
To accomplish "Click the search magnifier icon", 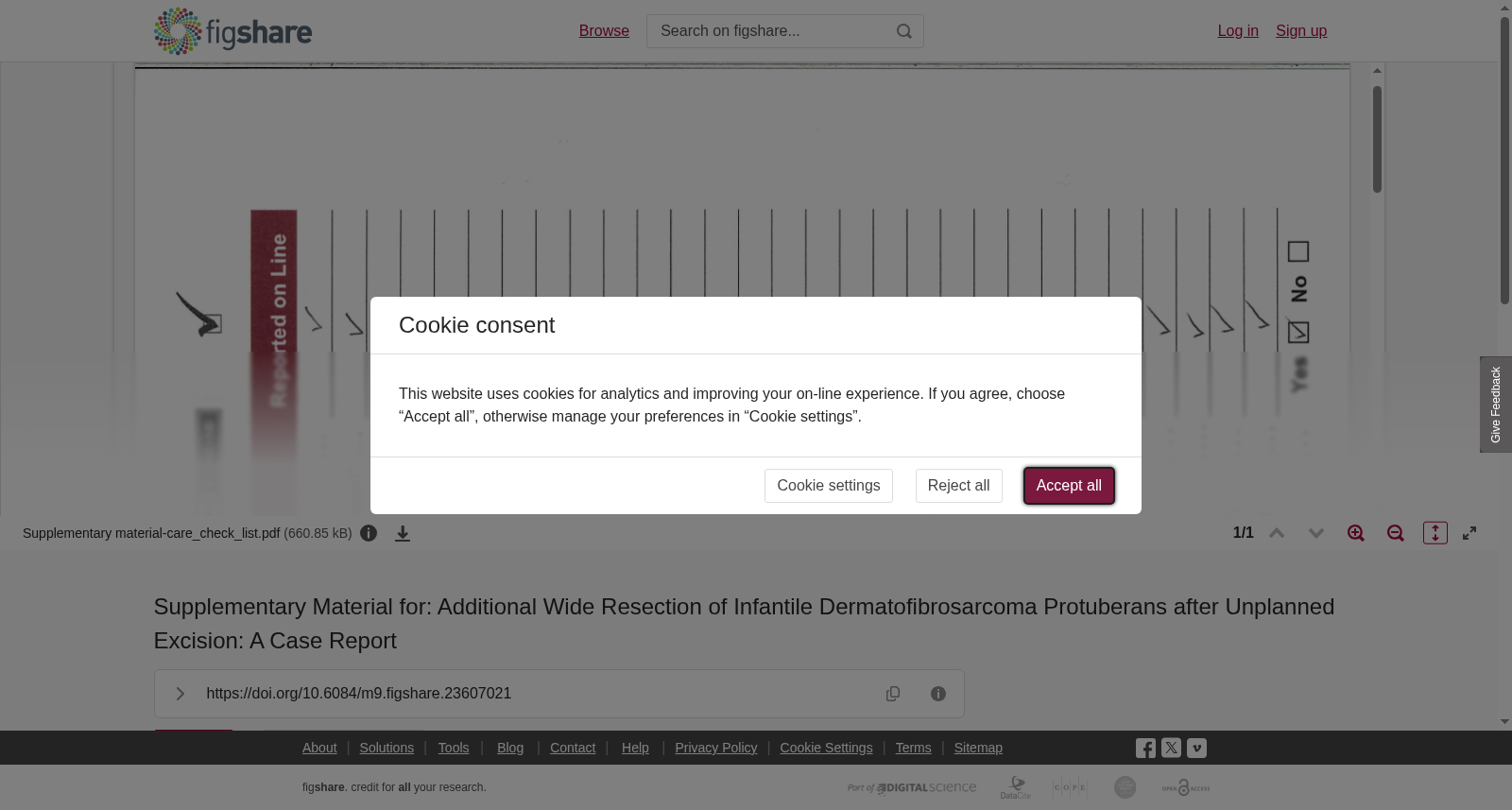I will (x=904, y=31).
